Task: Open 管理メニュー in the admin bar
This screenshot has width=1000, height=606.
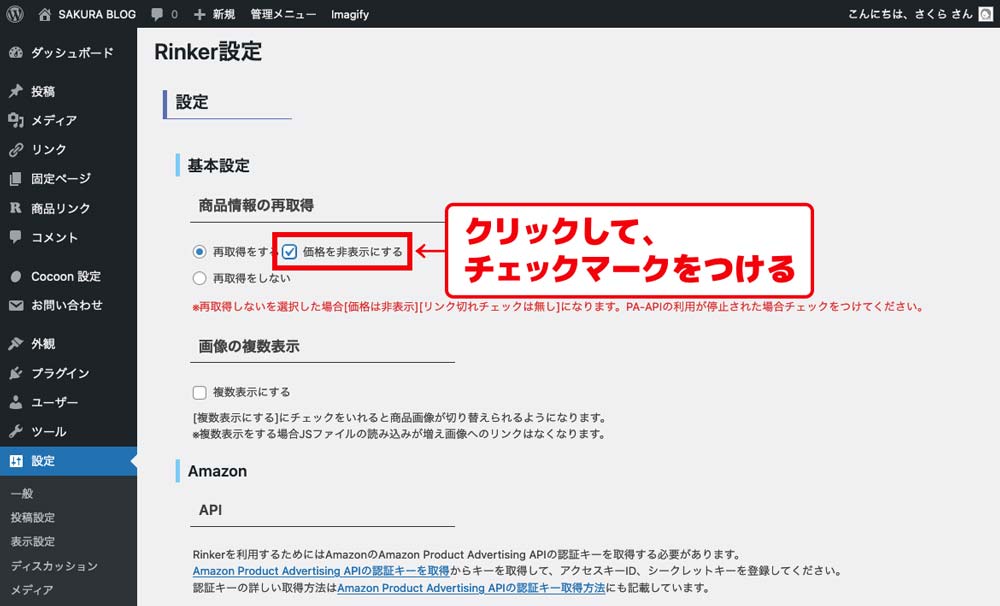Action: (x=283, y=14)
